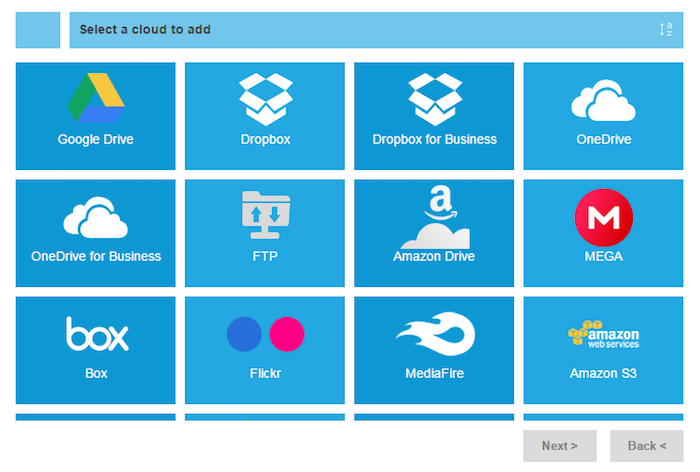700x472 pixels.
Task: Choose OneDrive for Business icon
Action: 95,218
